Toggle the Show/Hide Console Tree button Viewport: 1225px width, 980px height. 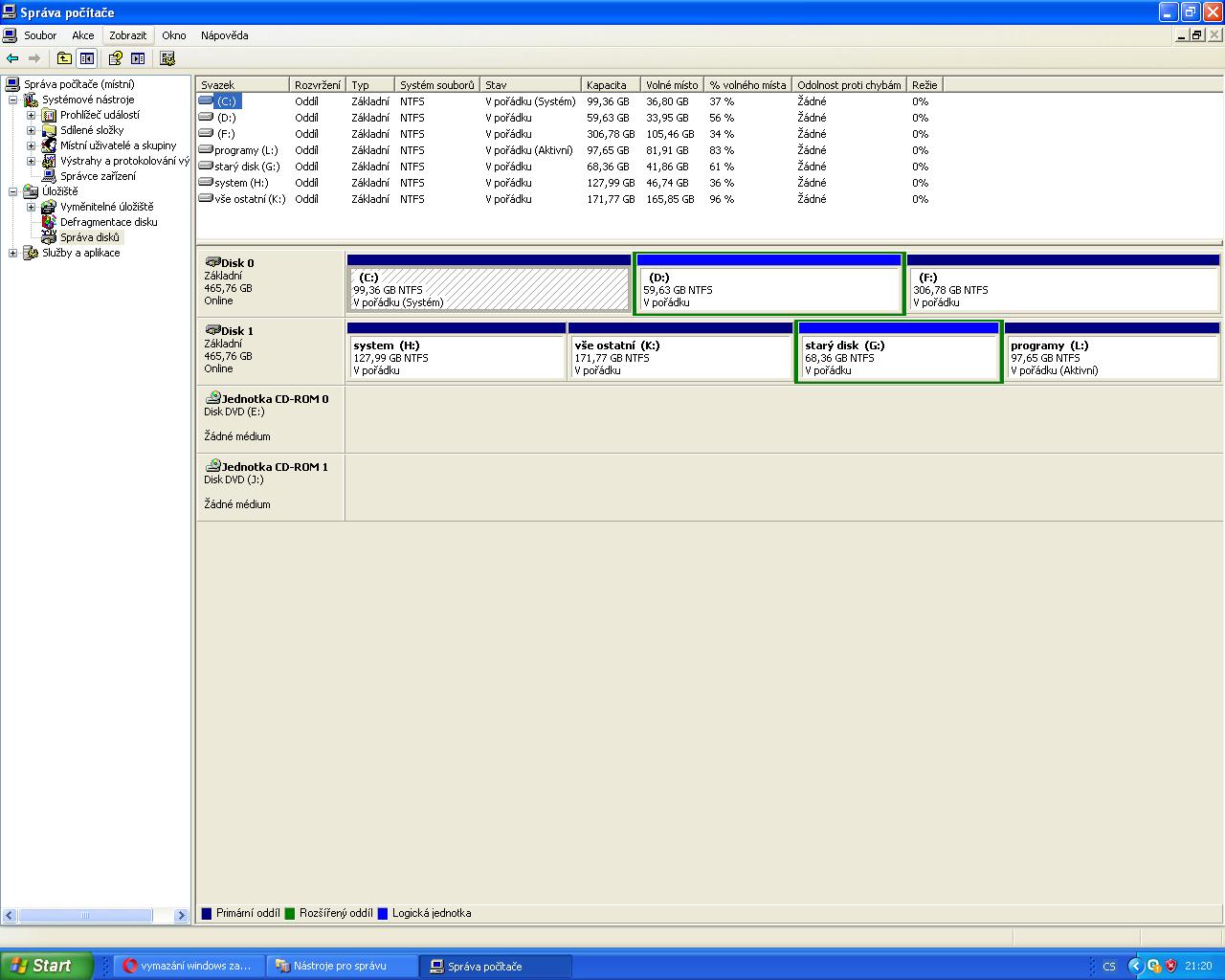click(x=87, y=58)
